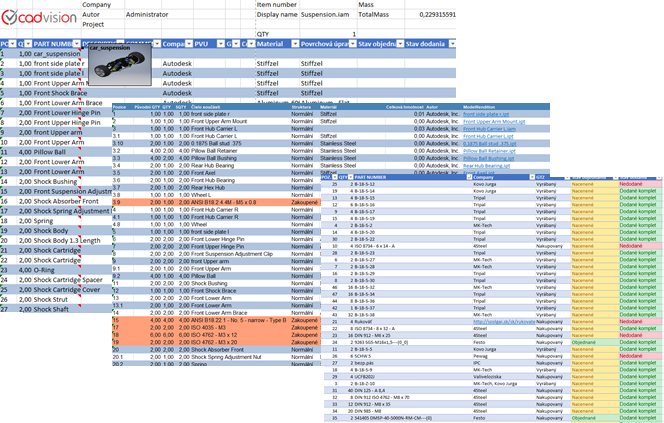Viewport: 664px width, 423px height.
Task: Open the QTY filter in the order status table
Action: (x=351, y=177)
